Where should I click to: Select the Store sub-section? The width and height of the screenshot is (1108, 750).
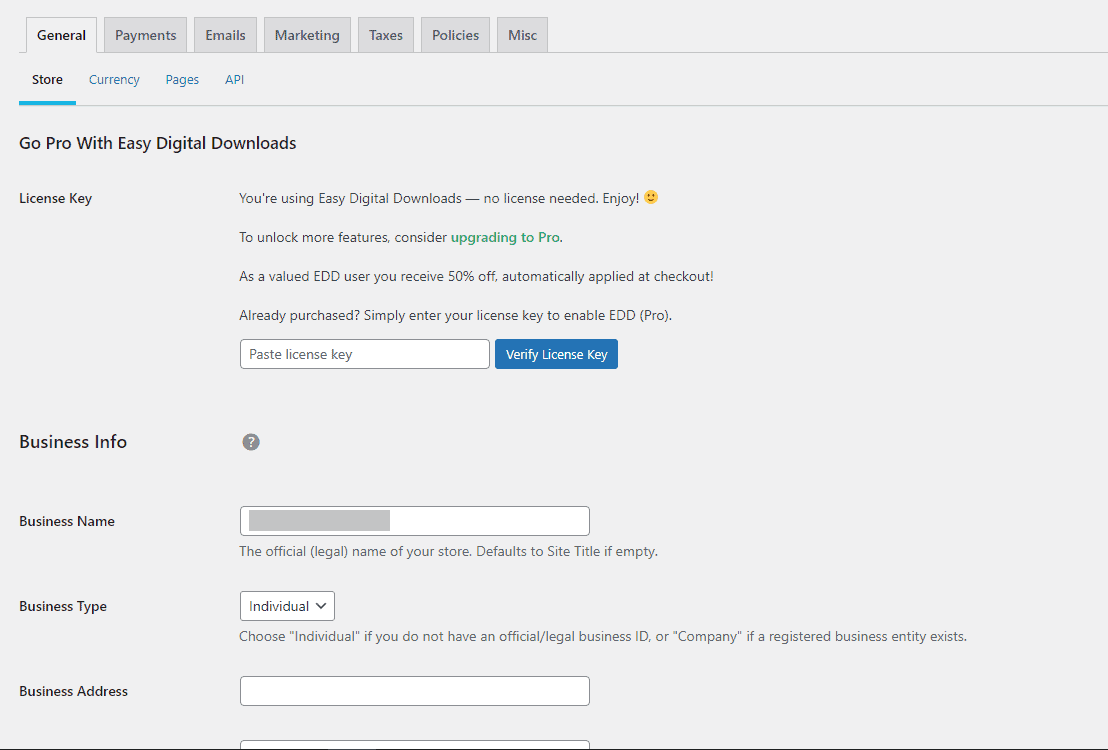(47, 80)
